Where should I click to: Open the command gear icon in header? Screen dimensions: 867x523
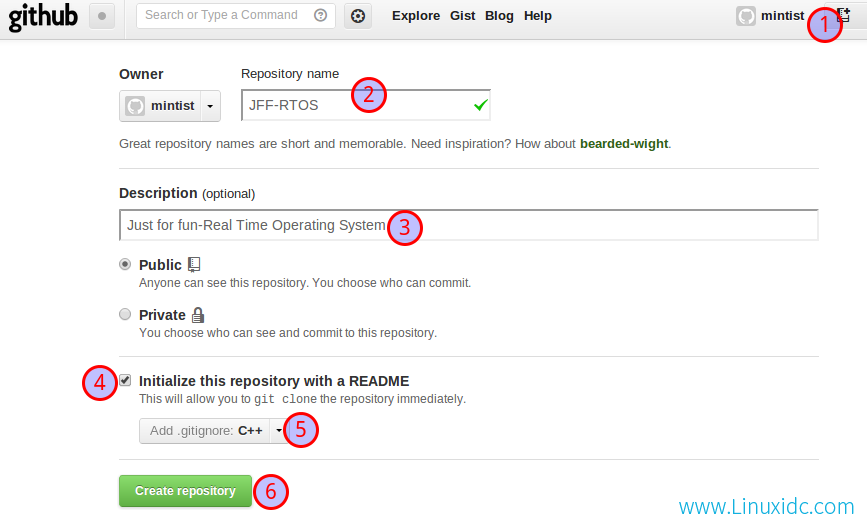tap(358, 16)
